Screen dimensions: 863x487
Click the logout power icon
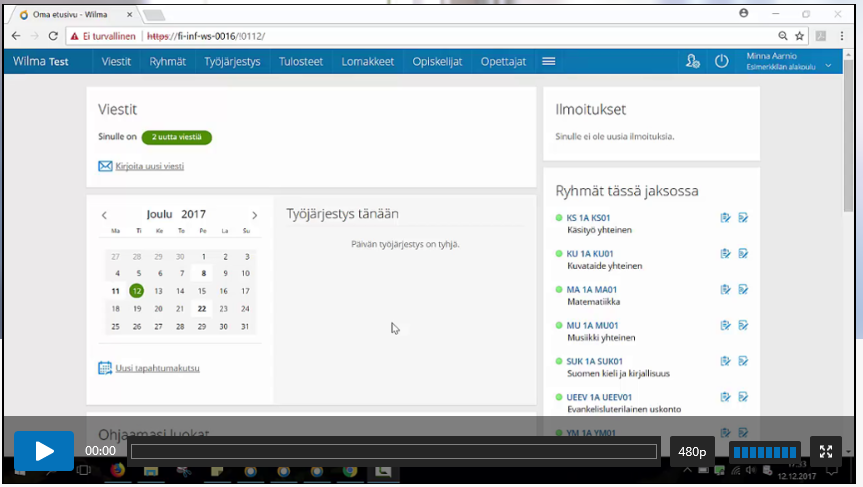722,61
